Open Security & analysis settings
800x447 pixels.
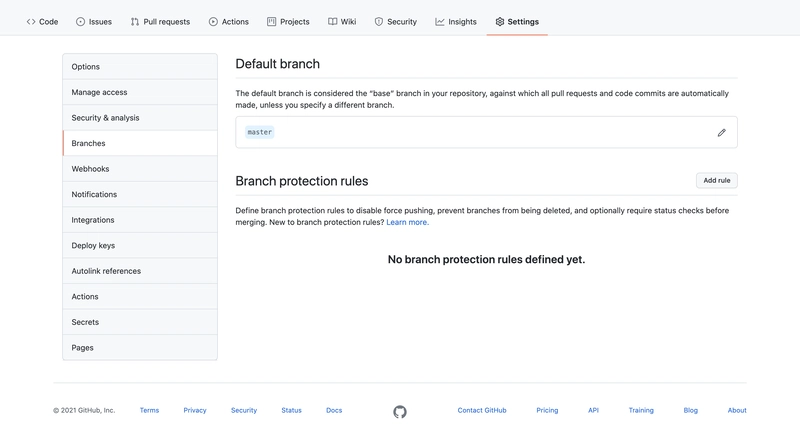[x=140, y=118]
